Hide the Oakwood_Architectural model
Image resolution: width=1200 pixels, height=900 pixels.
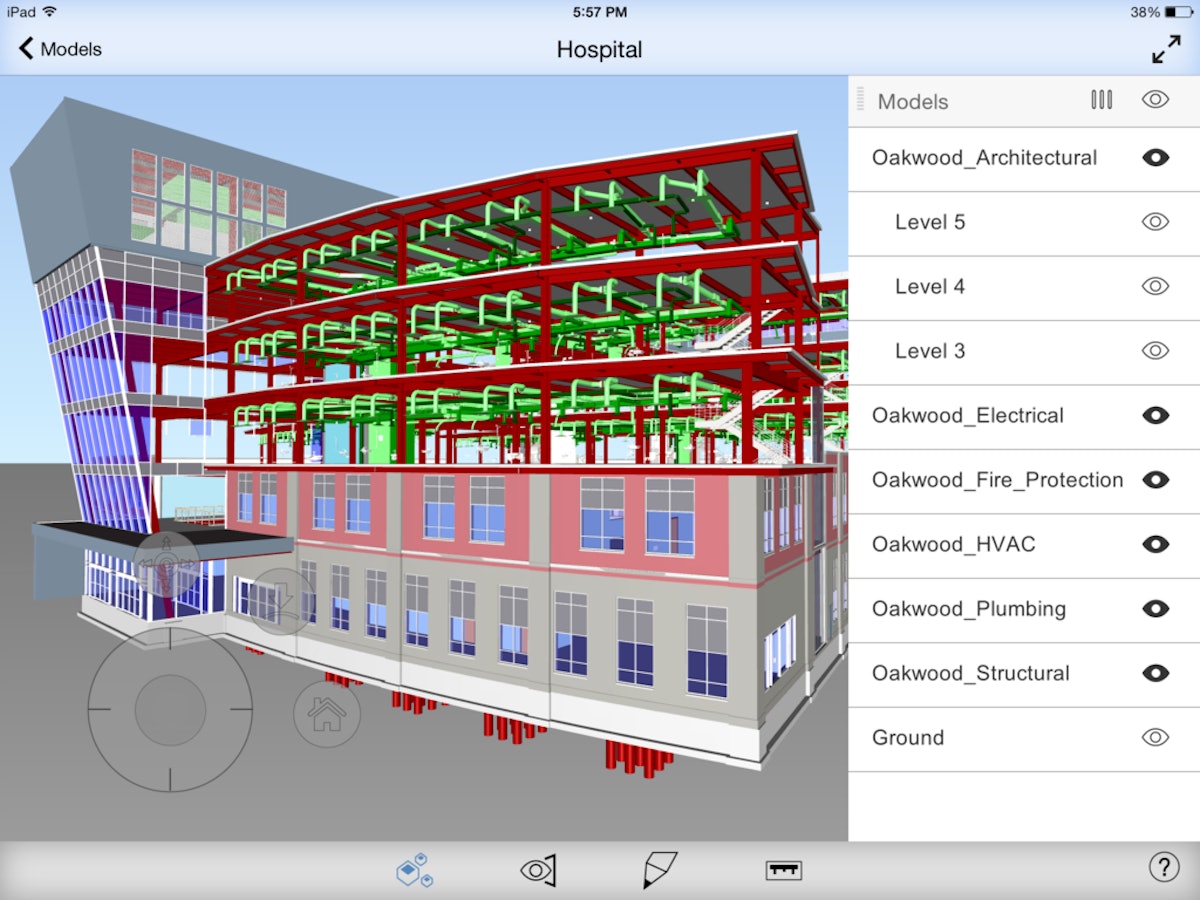pos(1155,158)
